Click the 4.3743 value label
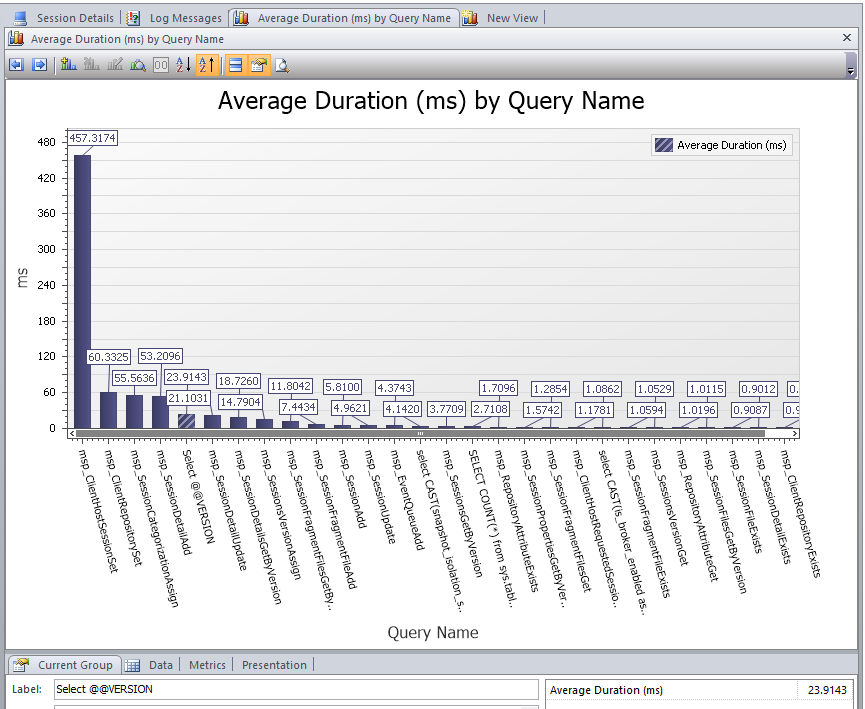865x709 pixels. coord(394,388)
